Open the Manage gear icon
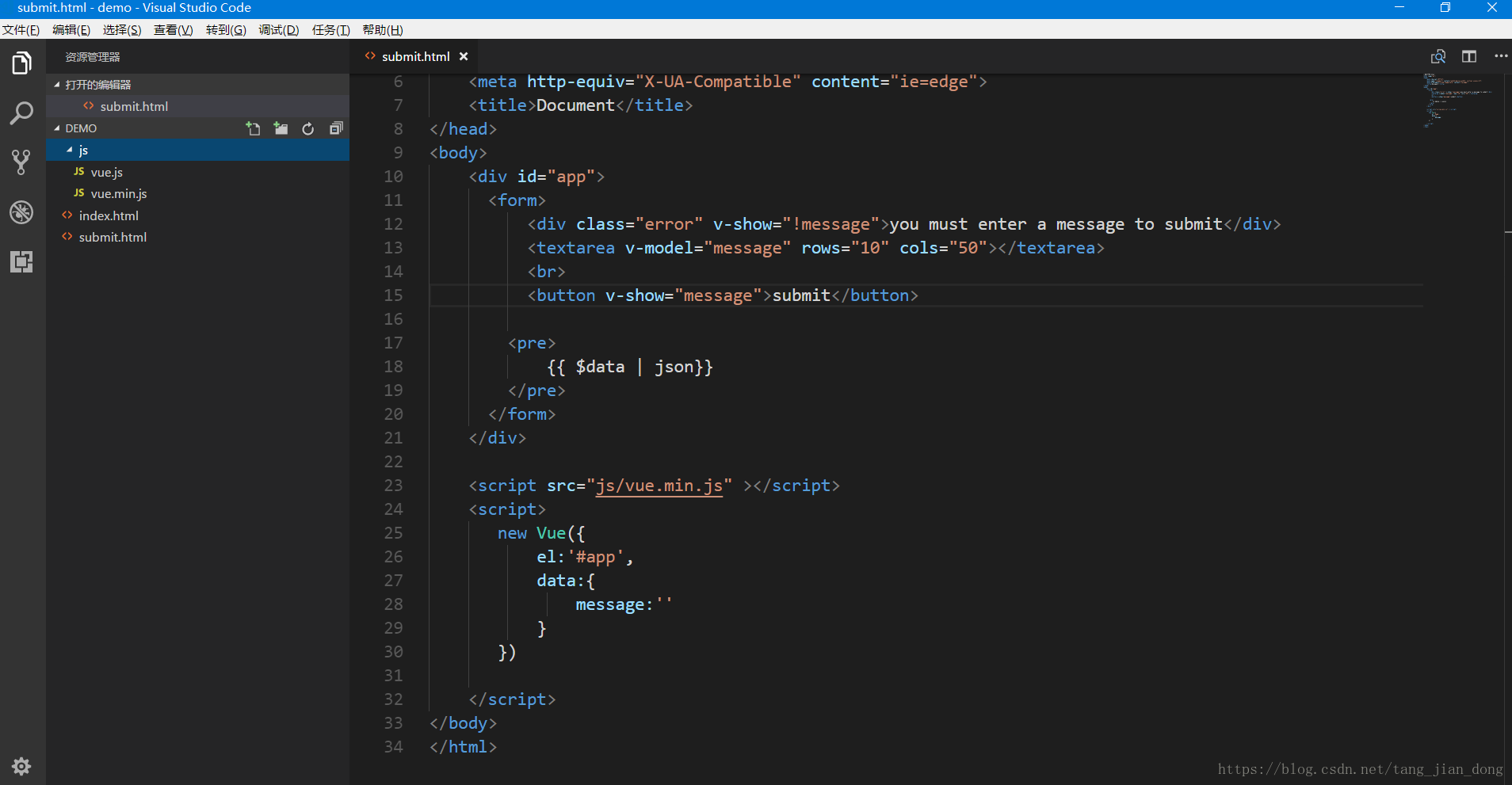This screenshot has width=1512, height=785. [22, 766]
